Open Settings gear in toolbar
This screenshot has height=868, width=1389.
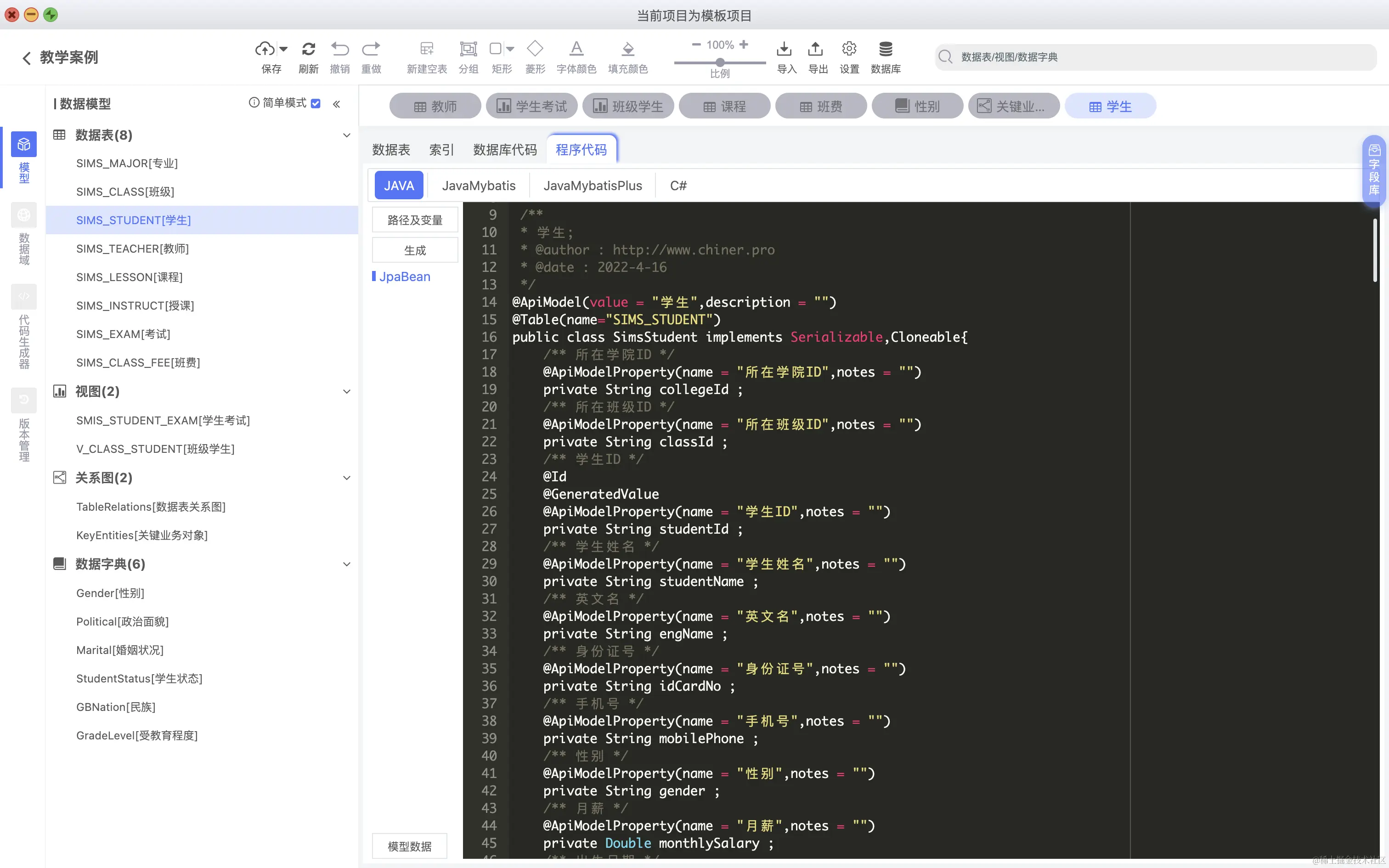pos(849,49)
